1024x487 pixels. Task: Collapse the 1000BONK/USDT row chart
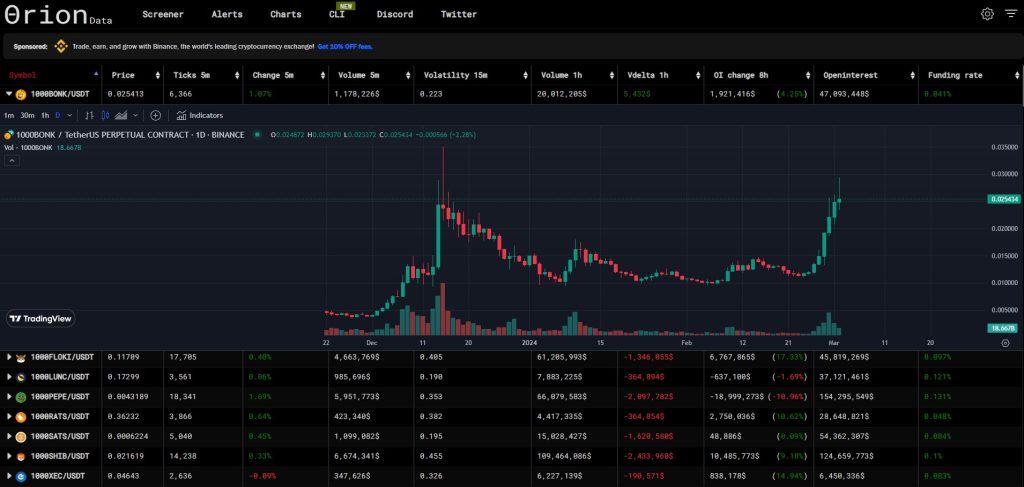9,93
